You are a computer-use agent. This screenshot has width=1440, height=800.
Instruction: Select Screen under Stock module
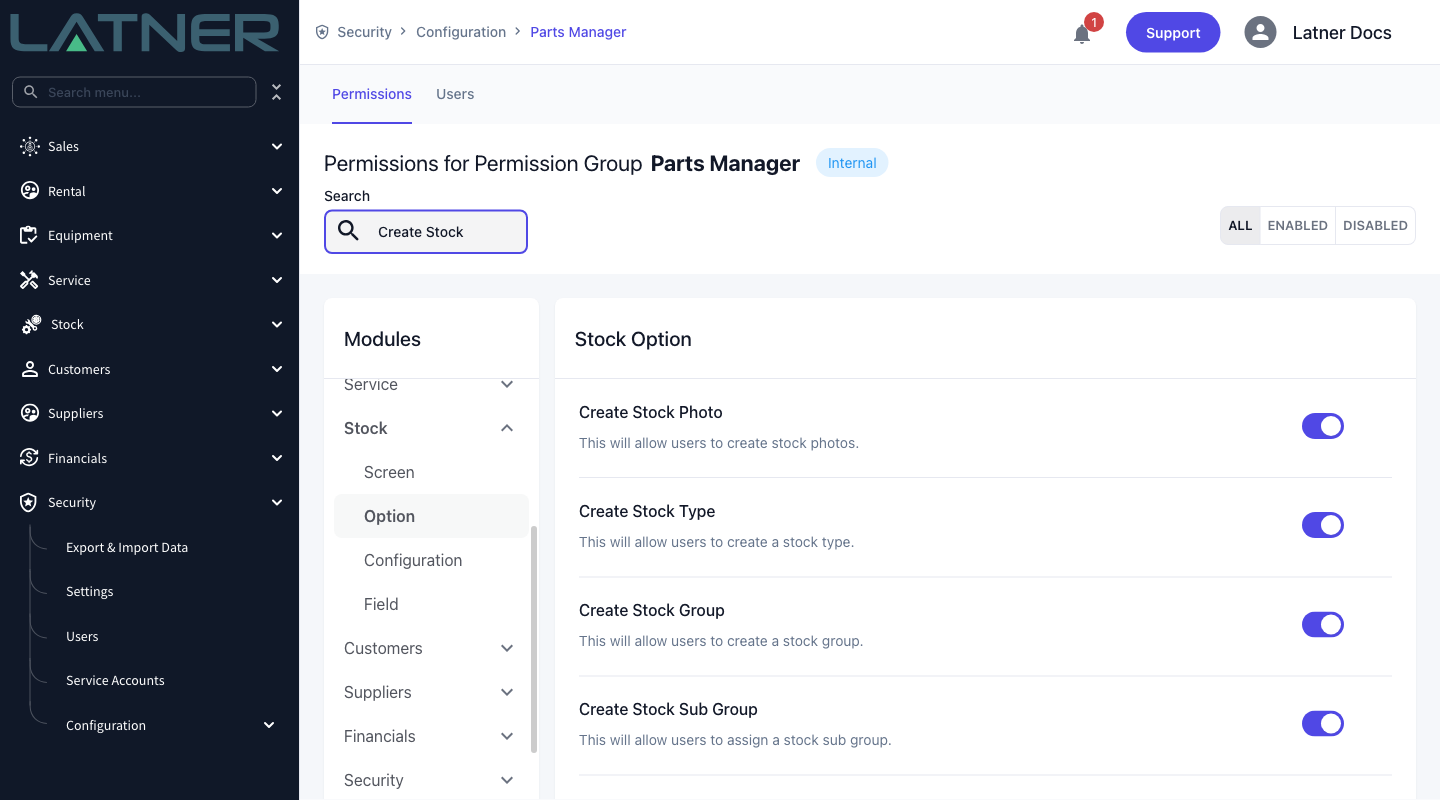389,472
